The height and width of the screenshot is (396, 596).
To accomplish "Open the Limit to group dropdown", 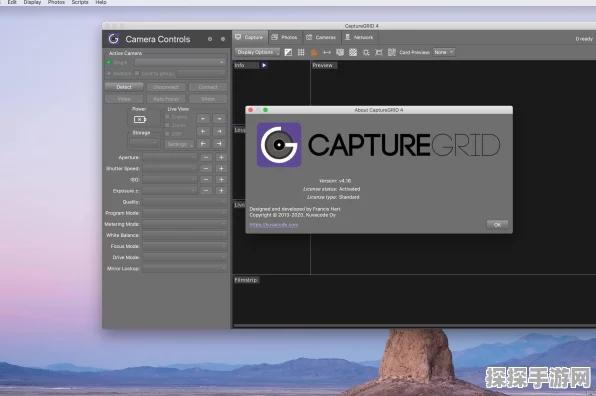I will point(202,73).
